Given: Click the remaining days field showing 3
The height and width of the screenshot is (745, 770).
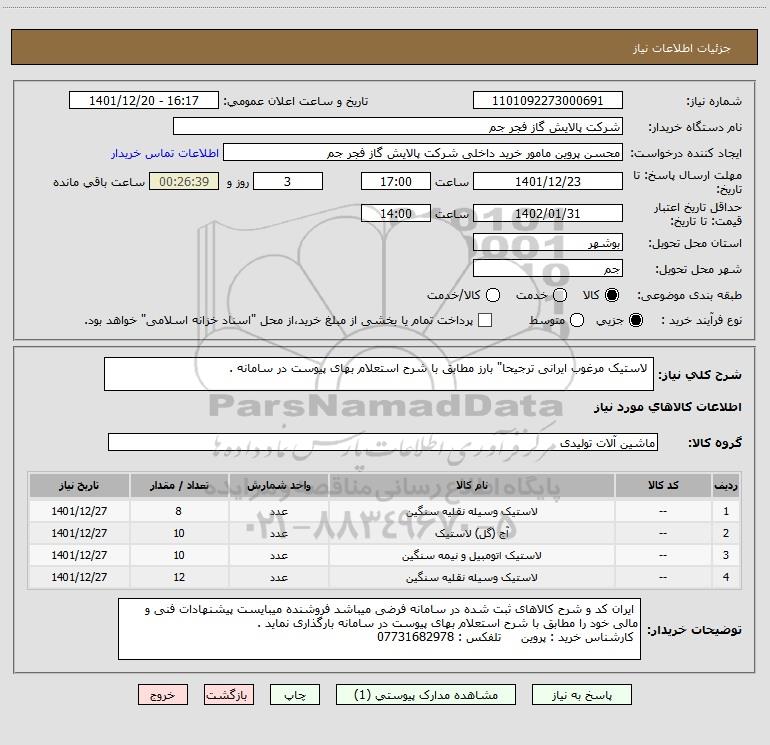Looking at the screenshot, I should (x=288, y=181).
